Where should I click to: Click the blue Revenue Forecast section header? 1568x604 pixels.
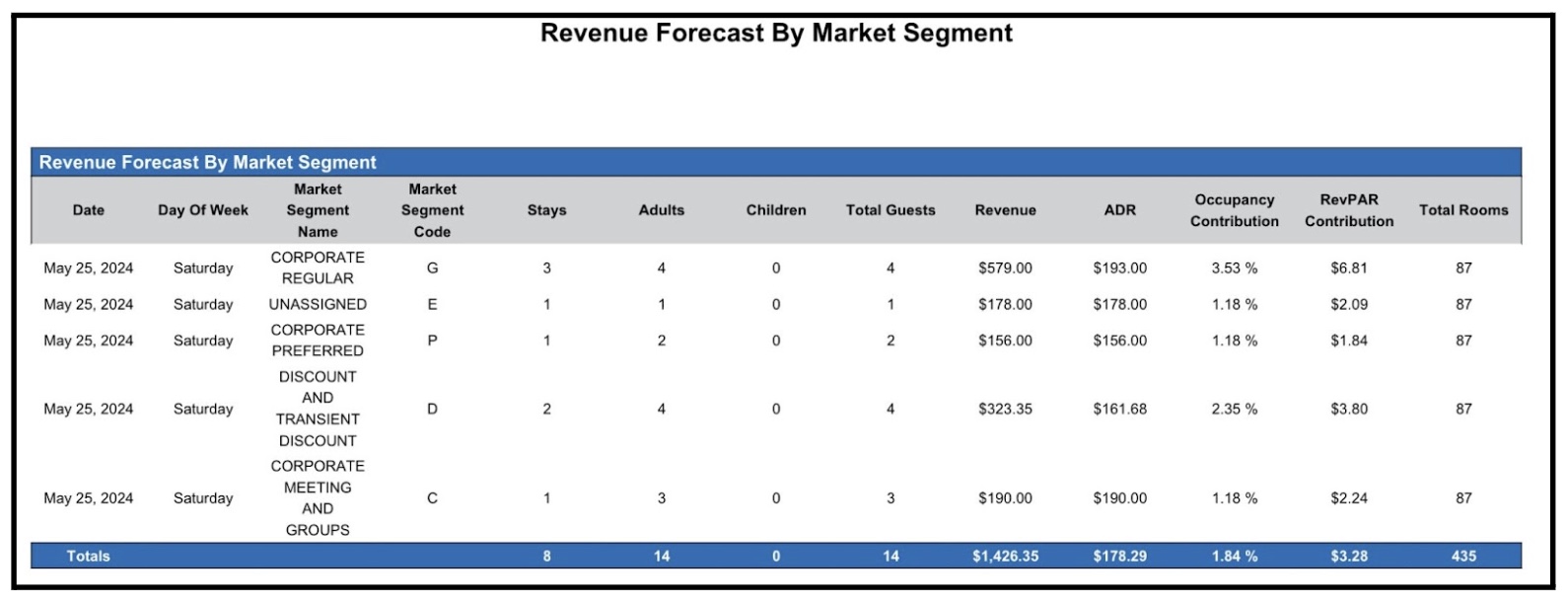207,162
